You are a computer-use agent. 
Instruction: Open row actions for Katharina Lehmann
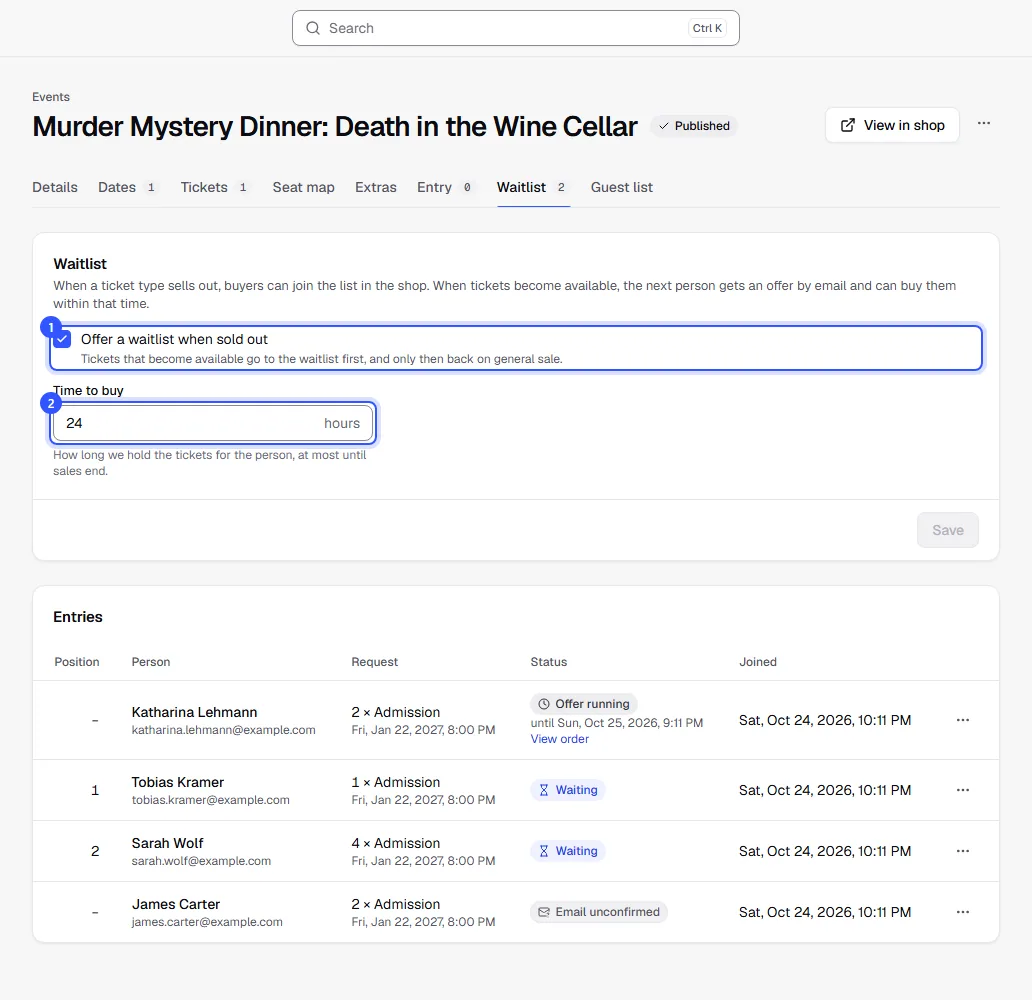(x=962, y=720)
